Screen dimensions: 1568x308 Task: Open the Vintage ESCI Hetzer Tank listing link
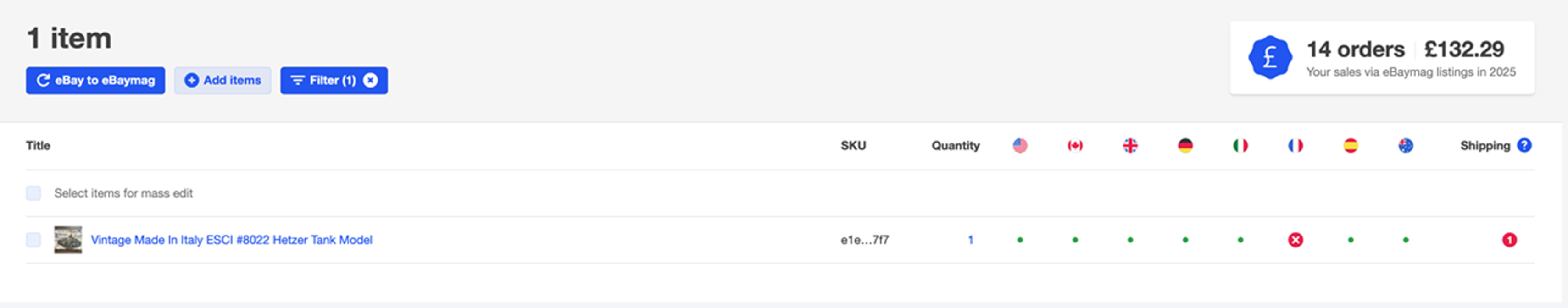[x=231, y=240]
